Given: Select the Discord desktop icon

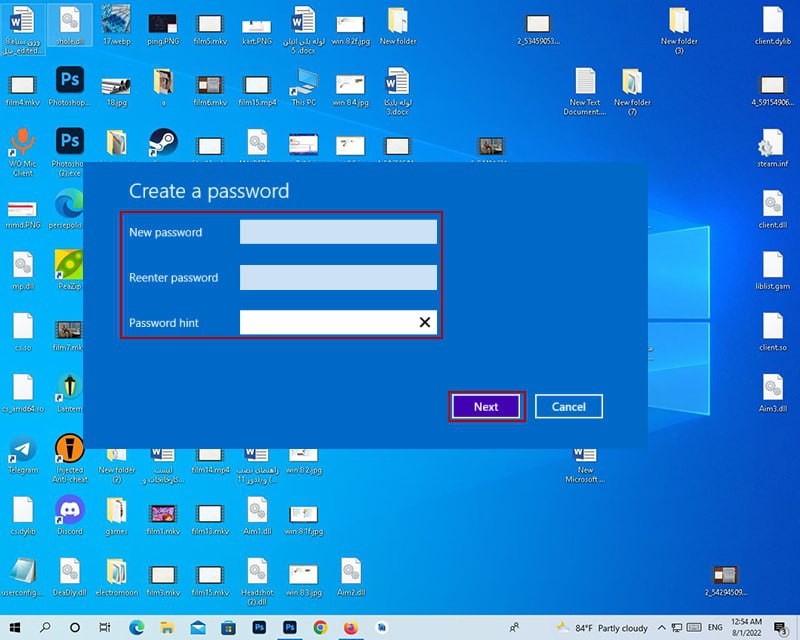Looking at the screenshot, I should click(x=69, y=512).
